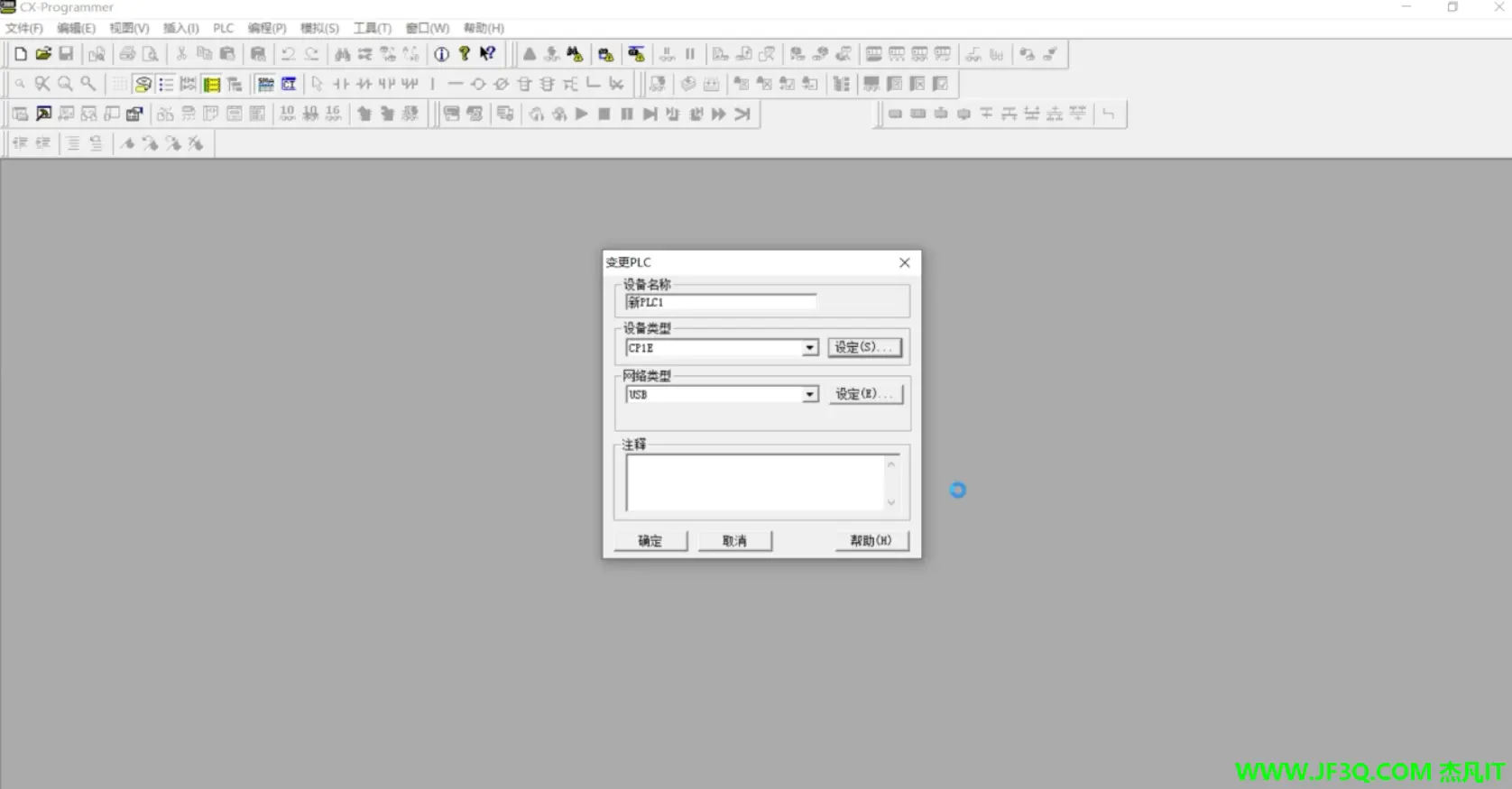Open the 工具(T) menu
Viewport: 1512px width, 789px height.
coord(372,28)
